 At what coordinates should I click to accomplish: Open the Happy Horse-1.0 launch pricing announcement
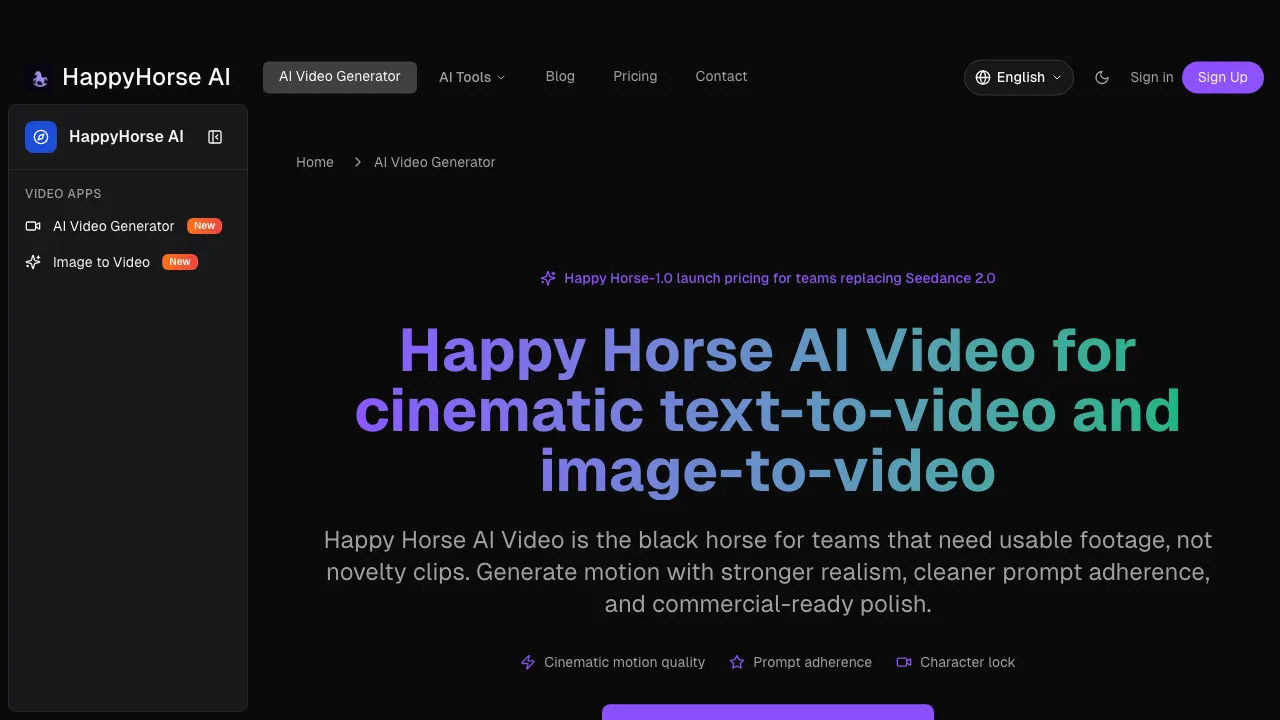pyautogui.click(x=768, y=278)
